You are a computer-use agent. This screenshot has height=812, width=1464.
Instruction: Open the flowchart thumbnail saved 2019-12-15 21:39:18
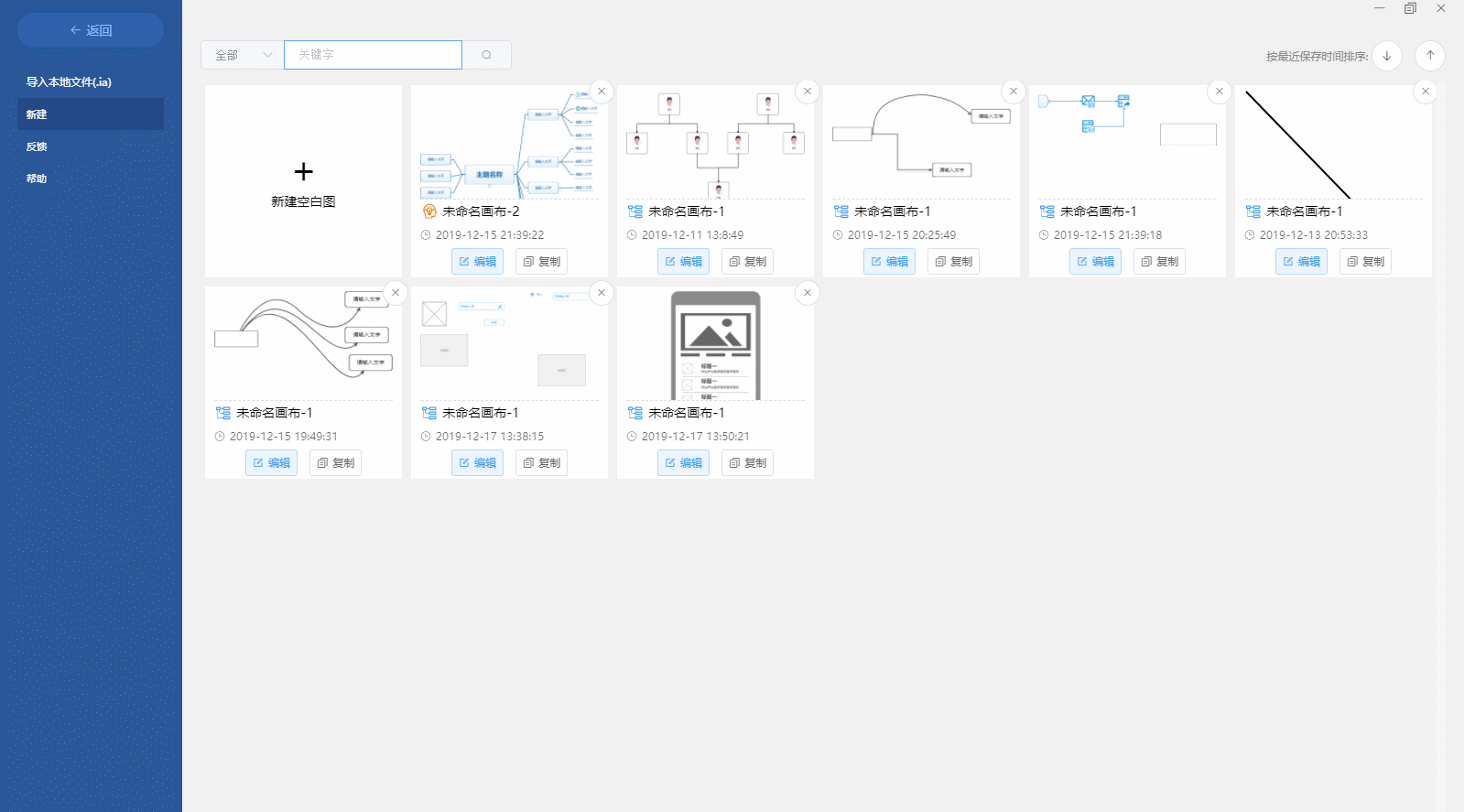tap(1127, 142)
